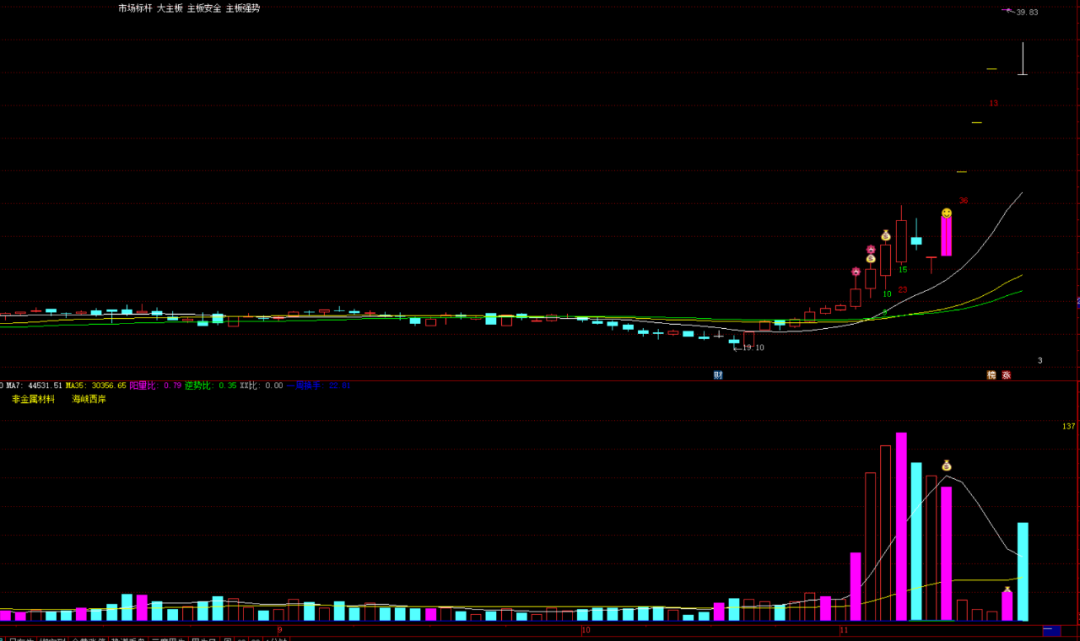Image resolution: width=1080 pixels, height=641 pixels.
Task: Click the green number 15 annotation
Action: (x=902, y=270)
